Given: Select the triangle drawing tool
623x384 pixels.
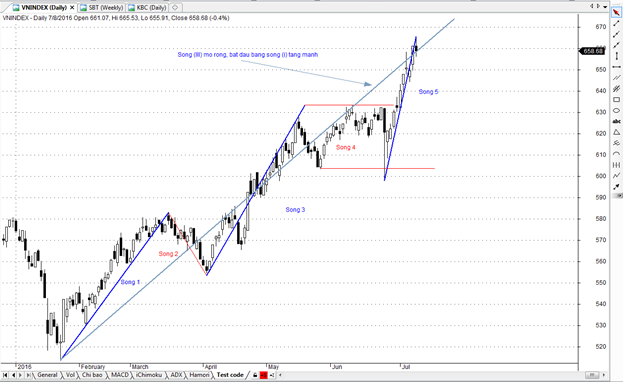Looking at the screenshot, I should tap(616, 132).
